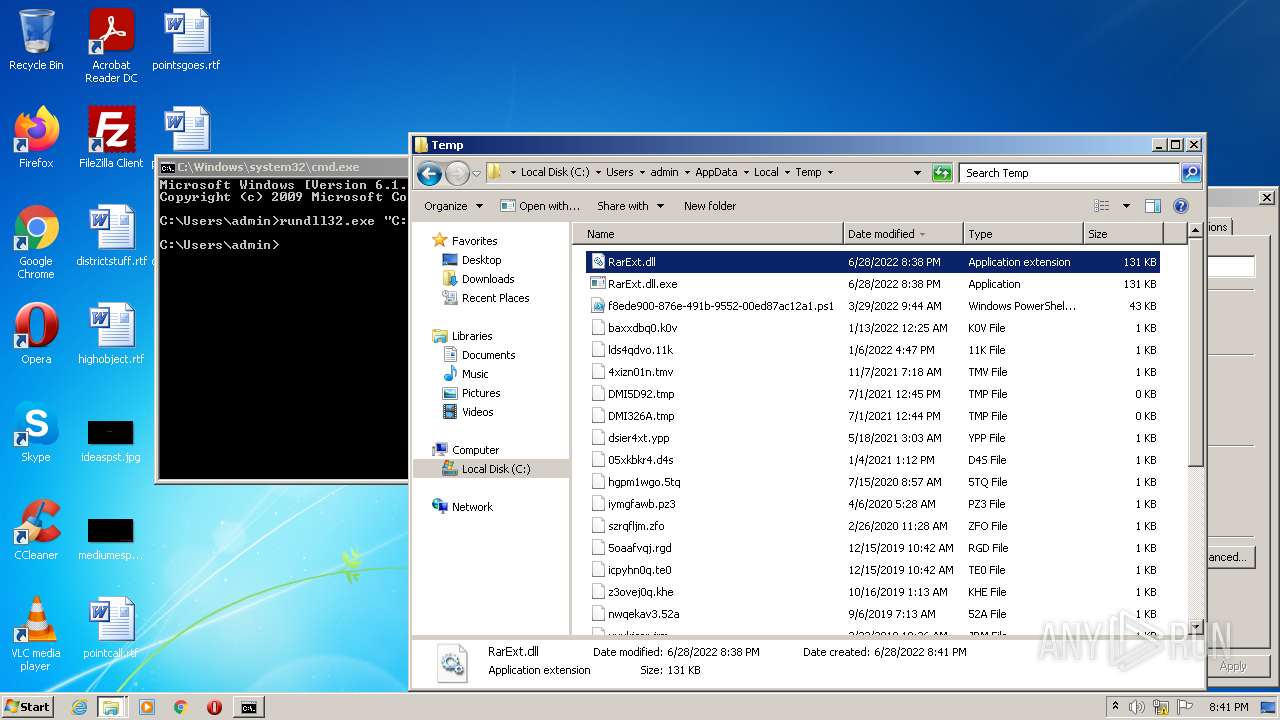Select highobject.rtf on the desktop
Image resolution: width=1280 pixels, height=720 pixels.
point(111,334)
